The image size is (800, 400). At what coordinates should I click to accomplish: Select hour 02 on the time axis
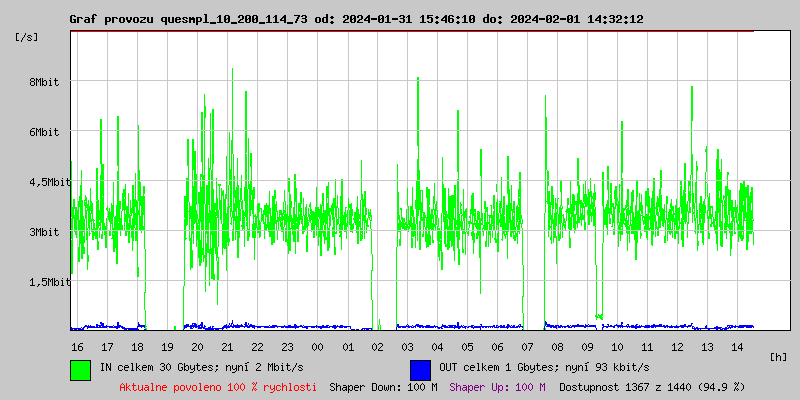click(x=377, y=346)
